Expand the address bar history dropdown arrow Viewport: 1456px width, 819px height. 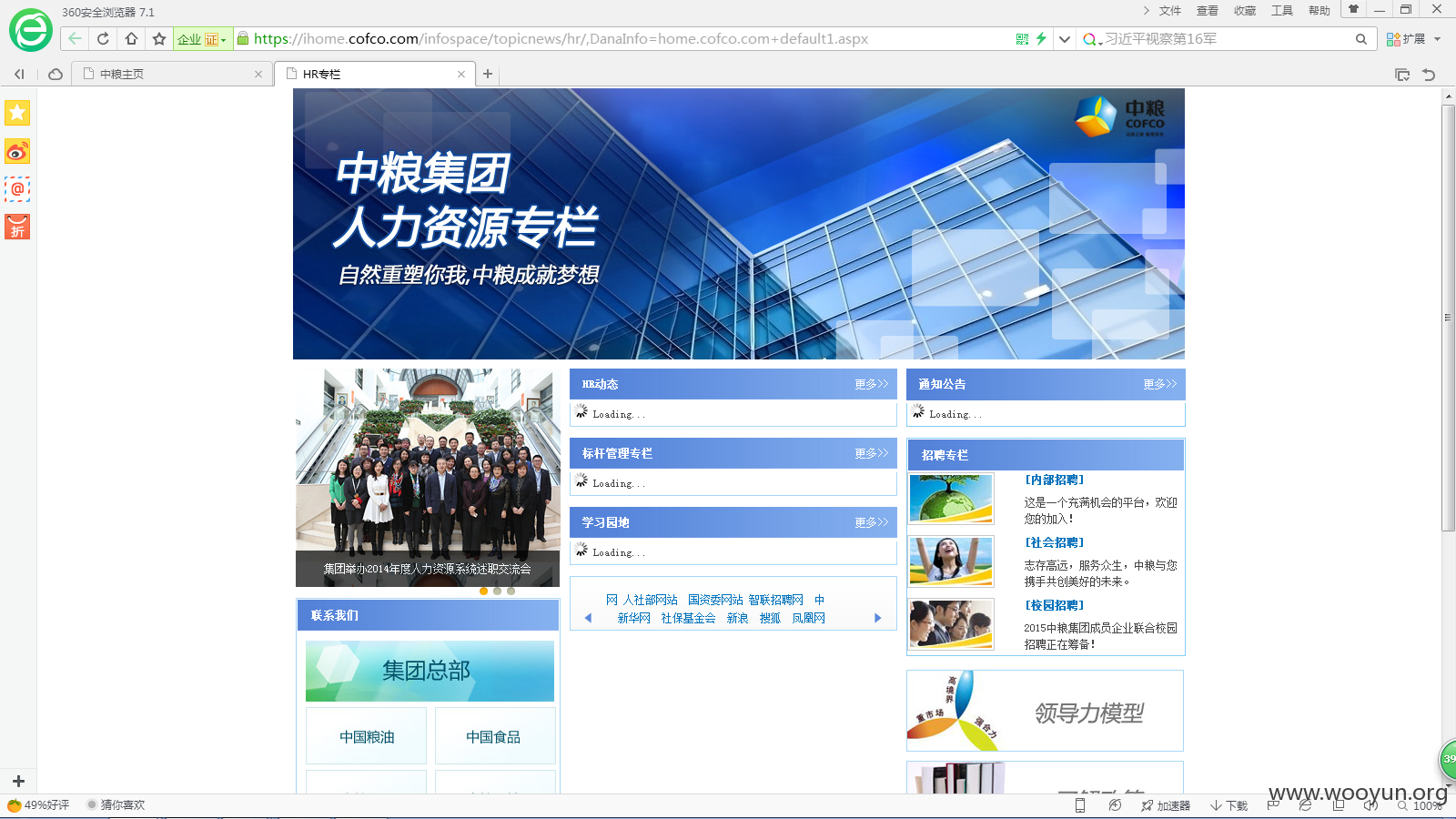click(1064, 39)
